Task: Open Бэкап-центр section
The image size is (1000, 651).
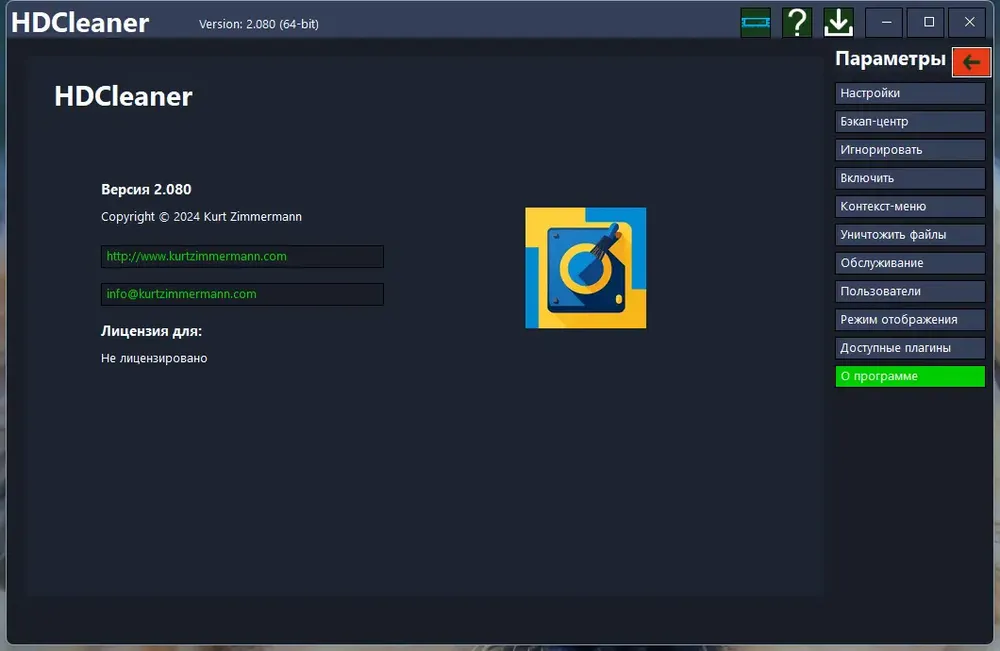Action: [x=910, y=121]
